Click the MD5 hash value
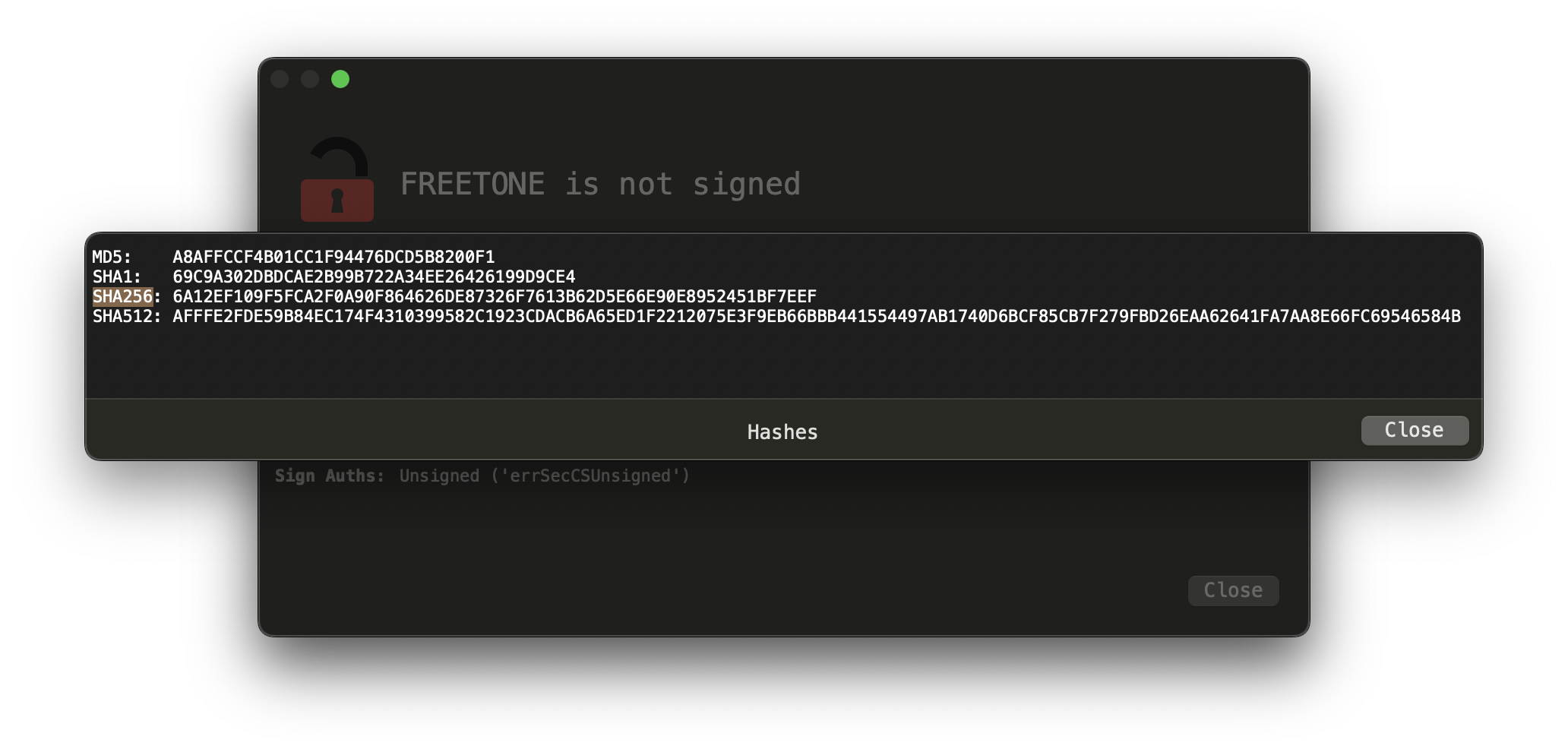The image size is (1568, 749). (x=334, y=257)
